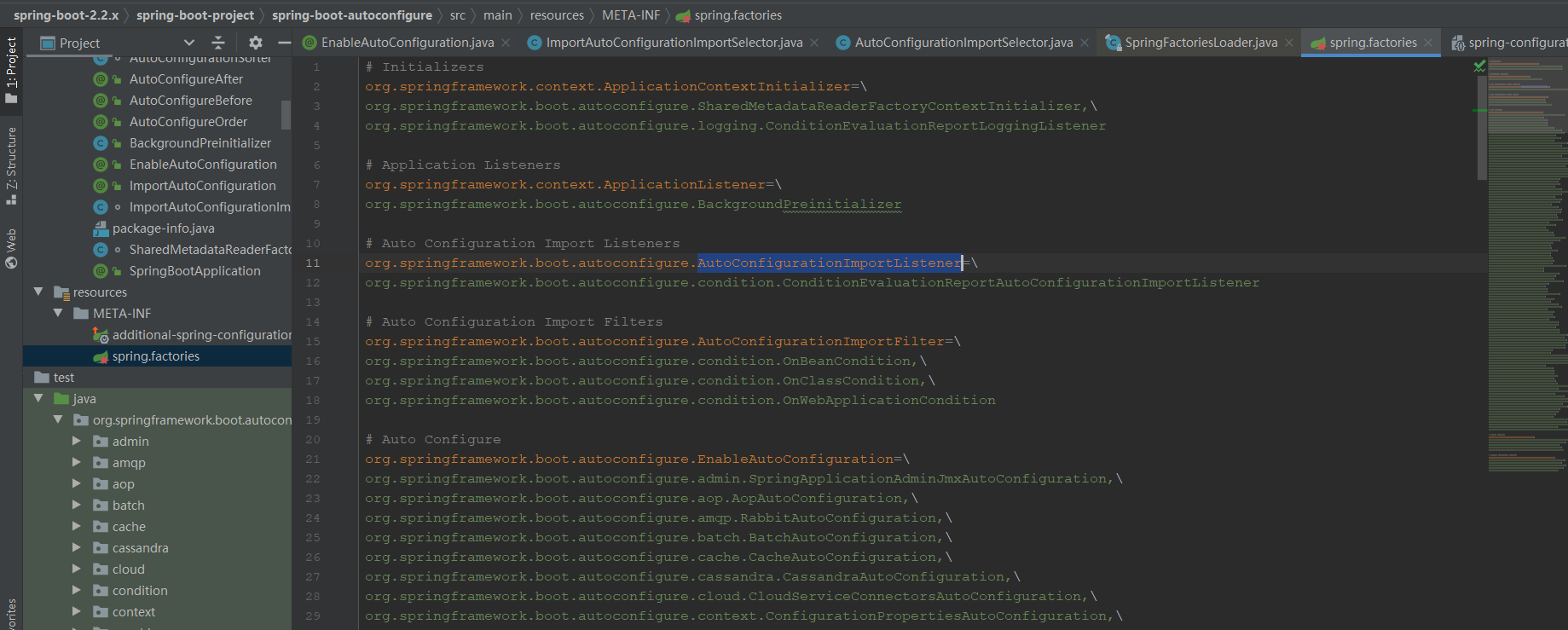Select BackgroundPreinitializer class in tree

click(200, 143)
